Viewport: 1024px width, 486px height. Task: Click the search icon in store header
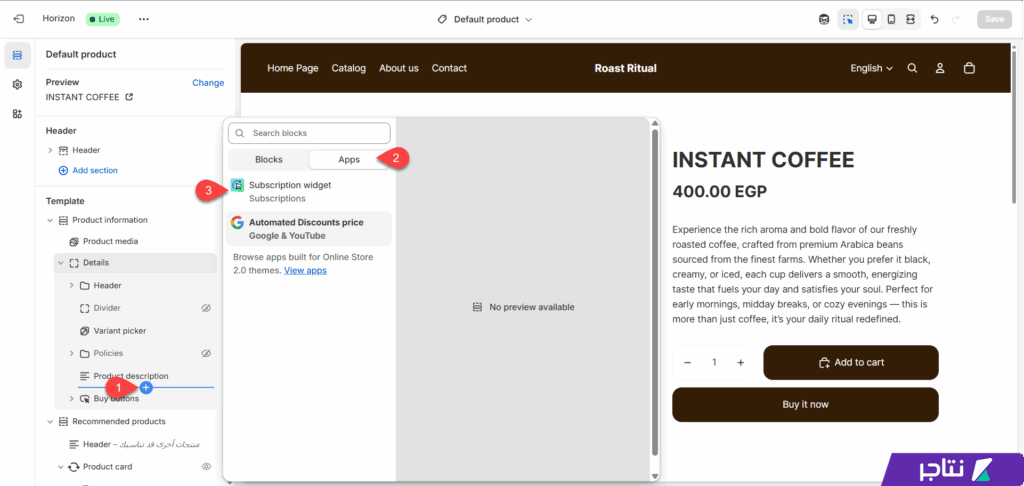coord(912,68)
